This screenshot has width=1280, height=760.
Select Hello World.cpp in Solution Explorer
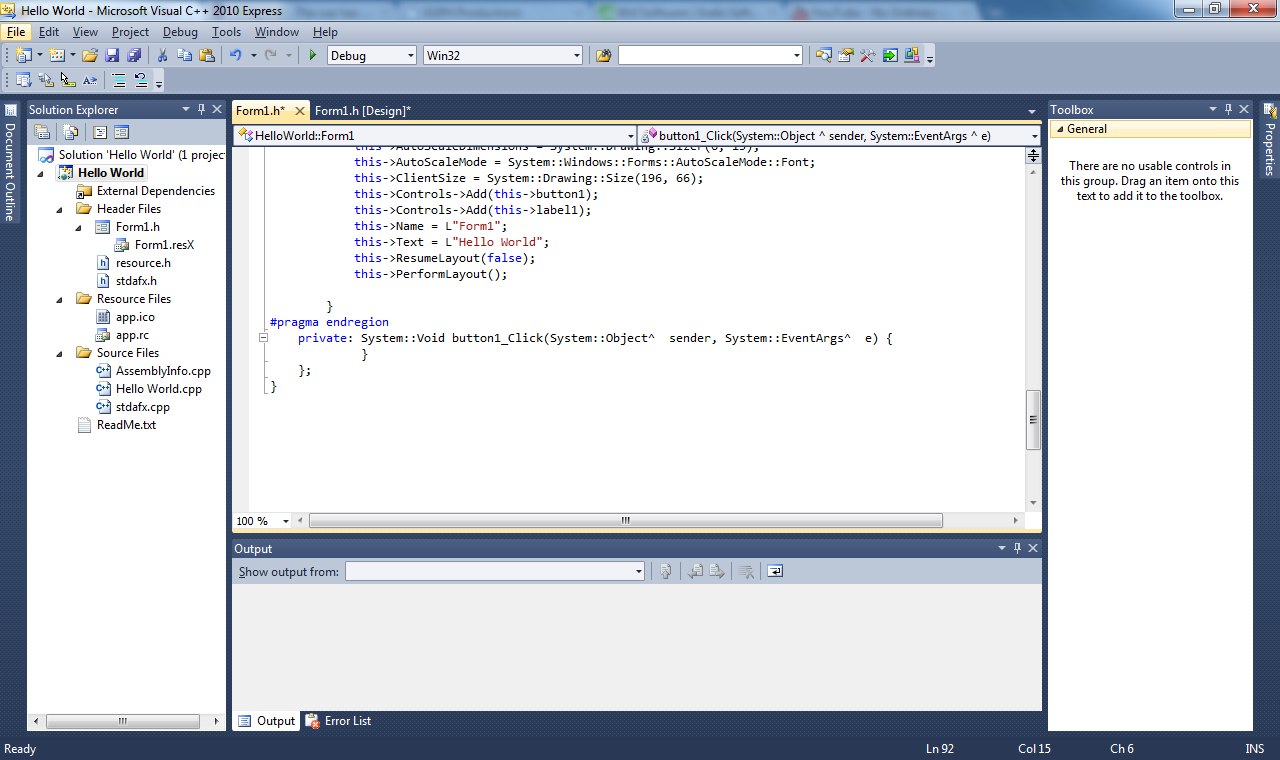click(x=159, y=389)
